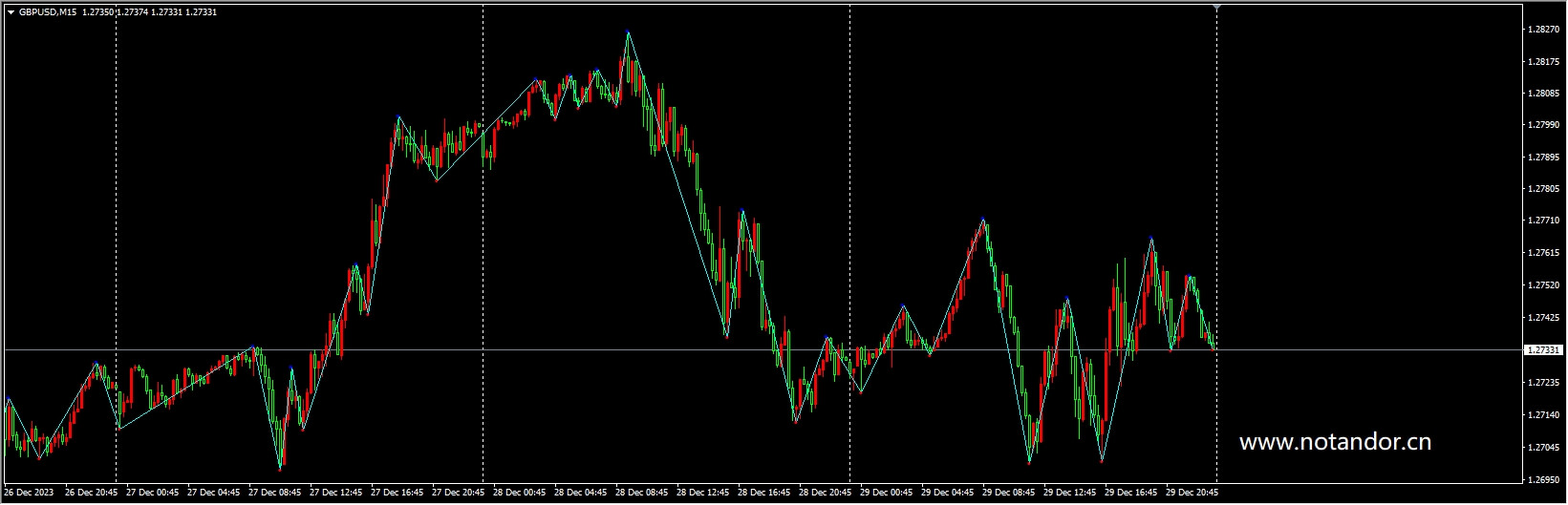This screenshot has width=1568, height=505.
Task: Click the gray chart shift triangle marker
Action: pos(1216,8)
